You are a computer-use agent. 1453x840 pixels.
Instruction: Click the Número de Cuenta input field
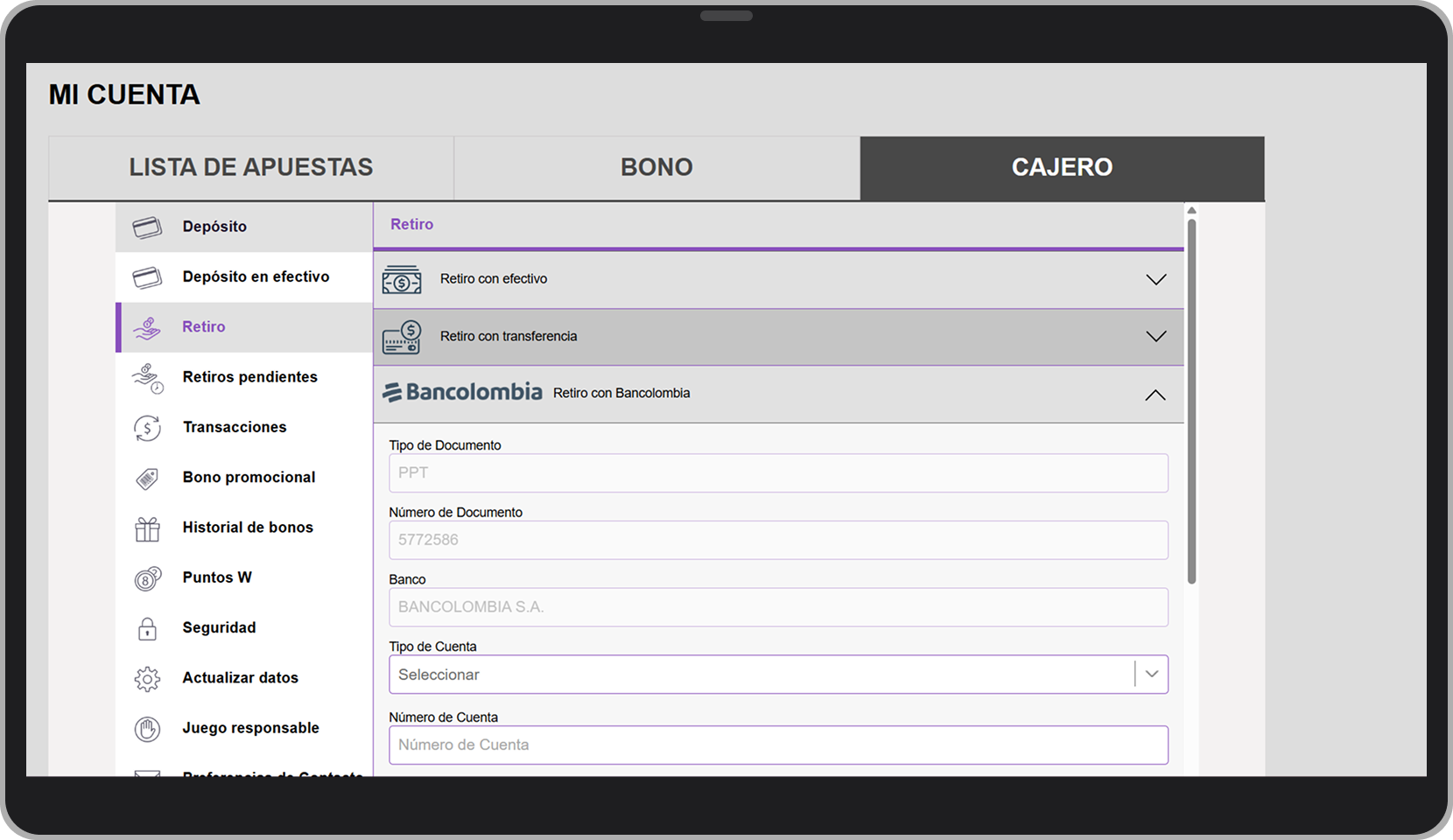coord(778,745)
